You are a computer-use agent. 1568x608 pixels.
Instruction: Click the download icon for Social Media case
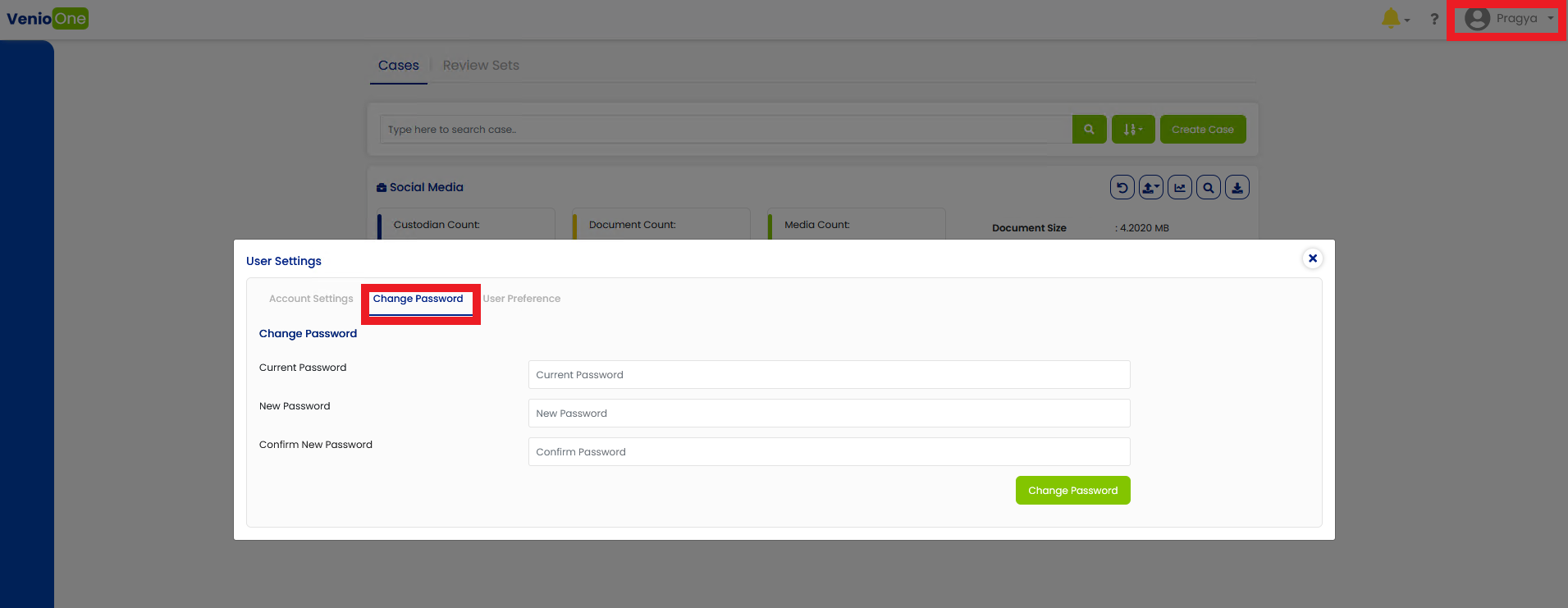tap(1237, 187)
